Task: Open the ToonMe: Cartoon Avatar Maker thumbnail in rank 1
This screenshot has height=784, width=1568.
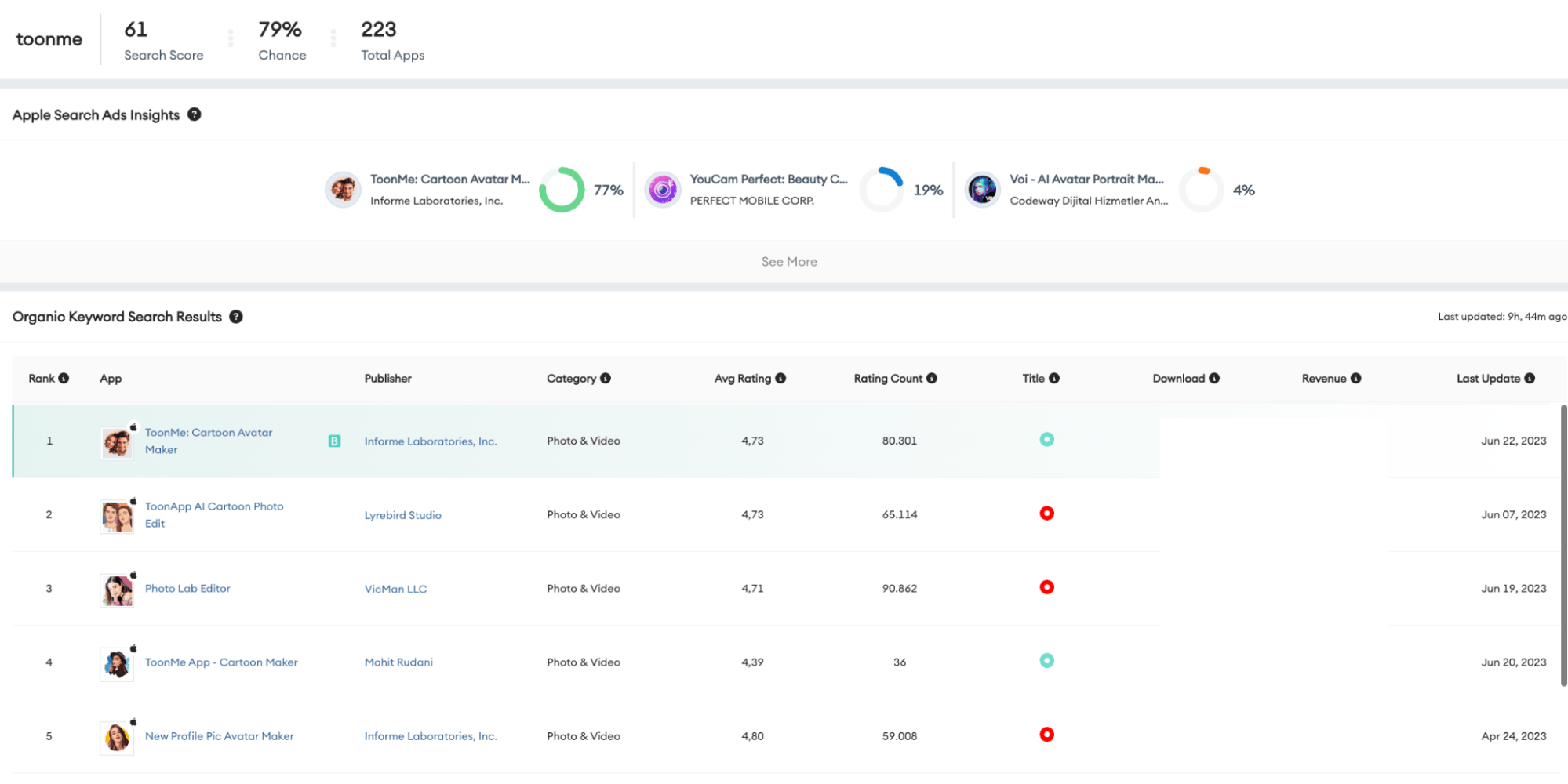Action: coord(117,443)
